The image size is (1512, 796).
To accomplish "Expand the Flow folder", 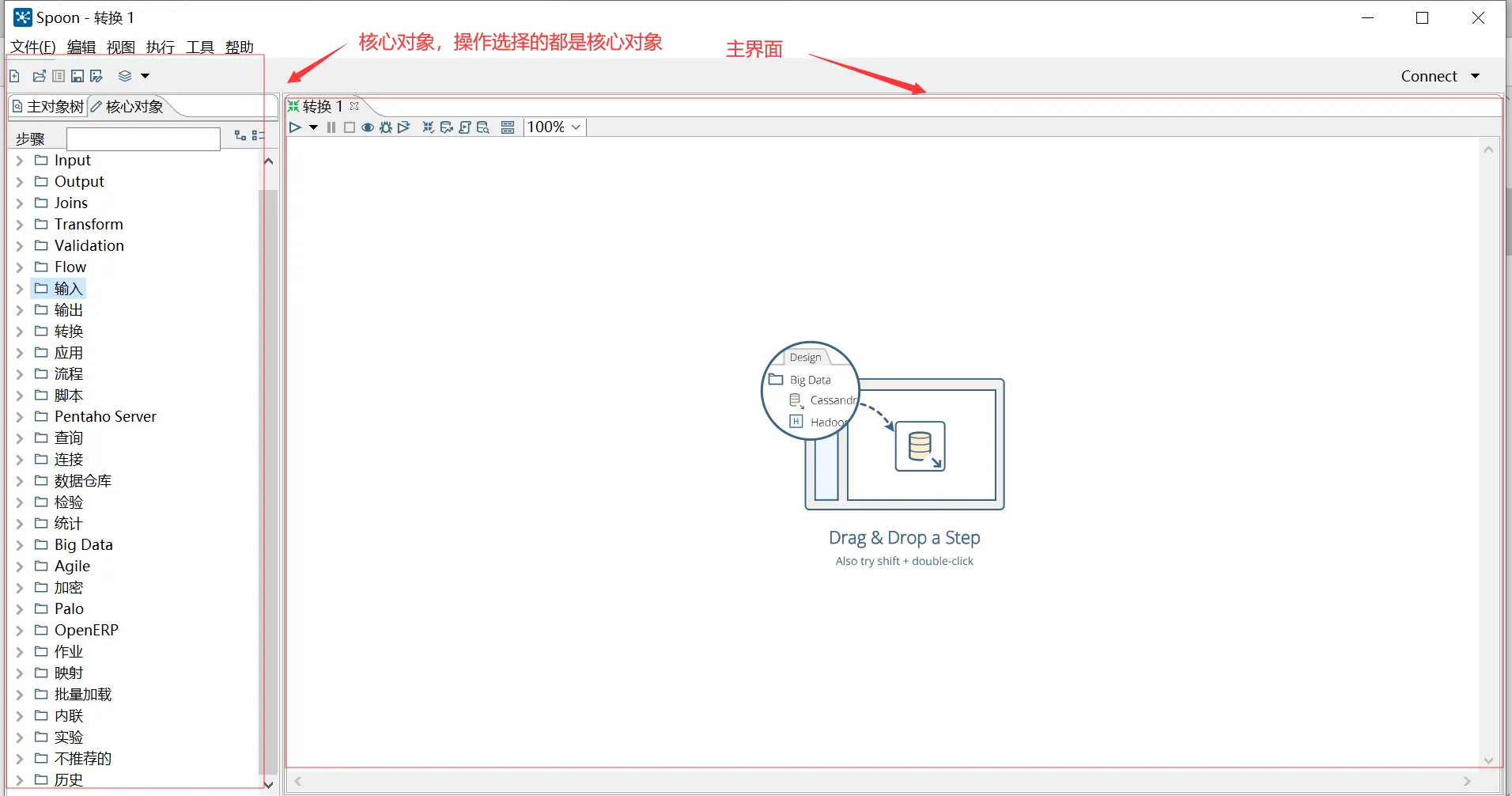I will tap(20, 267).
